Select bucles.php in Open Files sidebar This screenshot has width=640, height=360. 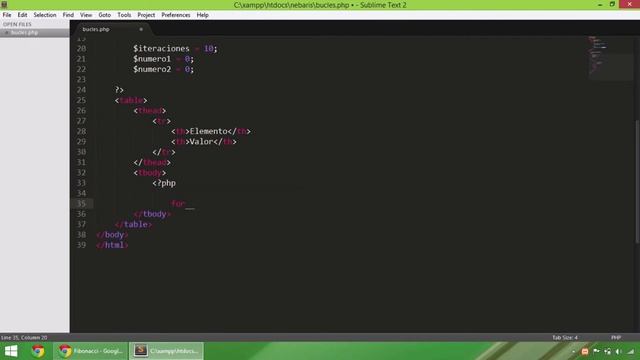pos(24,32)
